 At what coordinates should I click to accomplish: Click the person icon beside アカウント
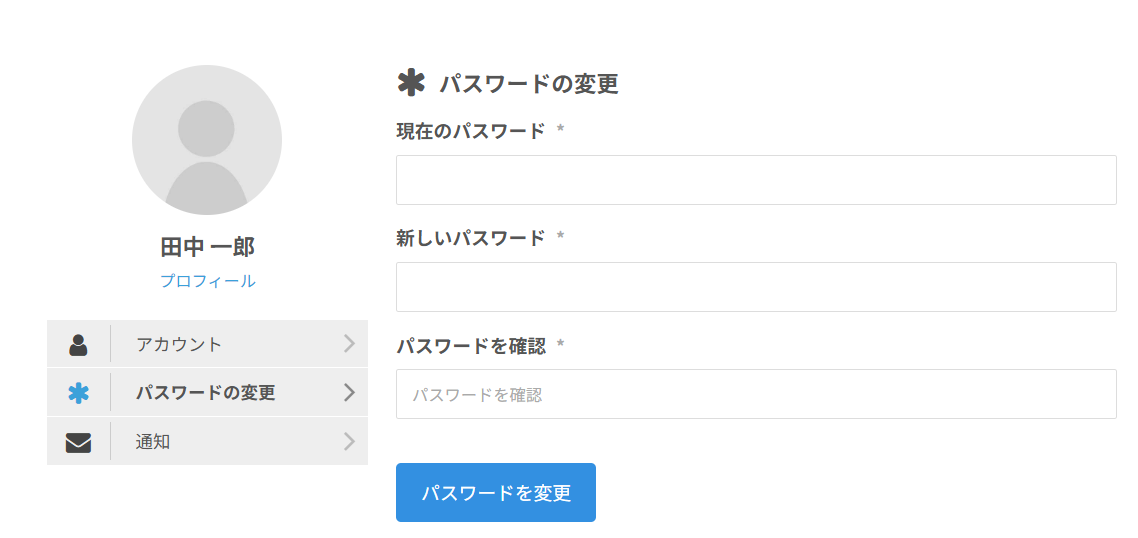click(78, 344)
